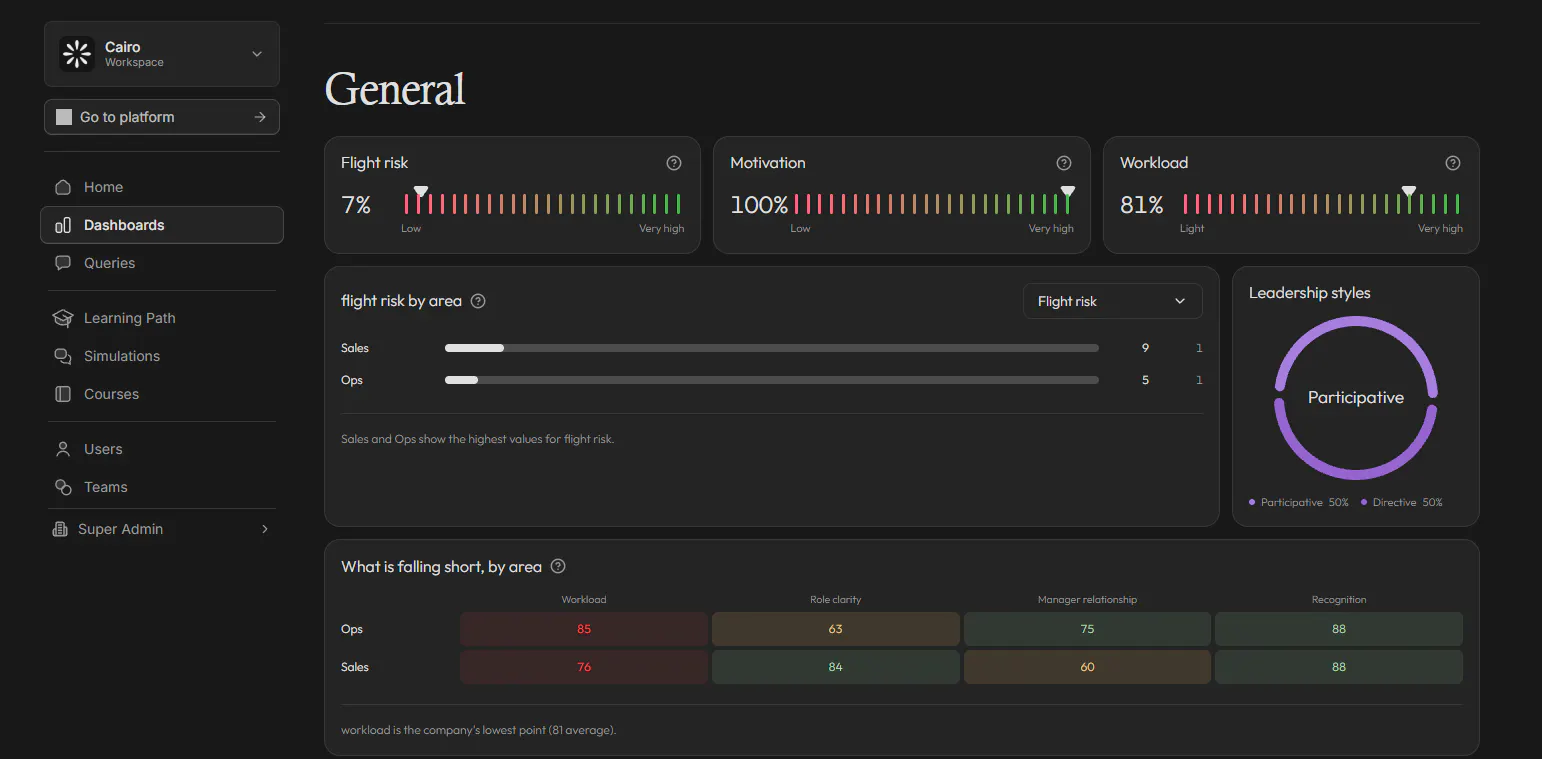Click the Cairo workspace logo icon
The height and width of the screenshot is (759, 1542).
(x=77, y=54)
